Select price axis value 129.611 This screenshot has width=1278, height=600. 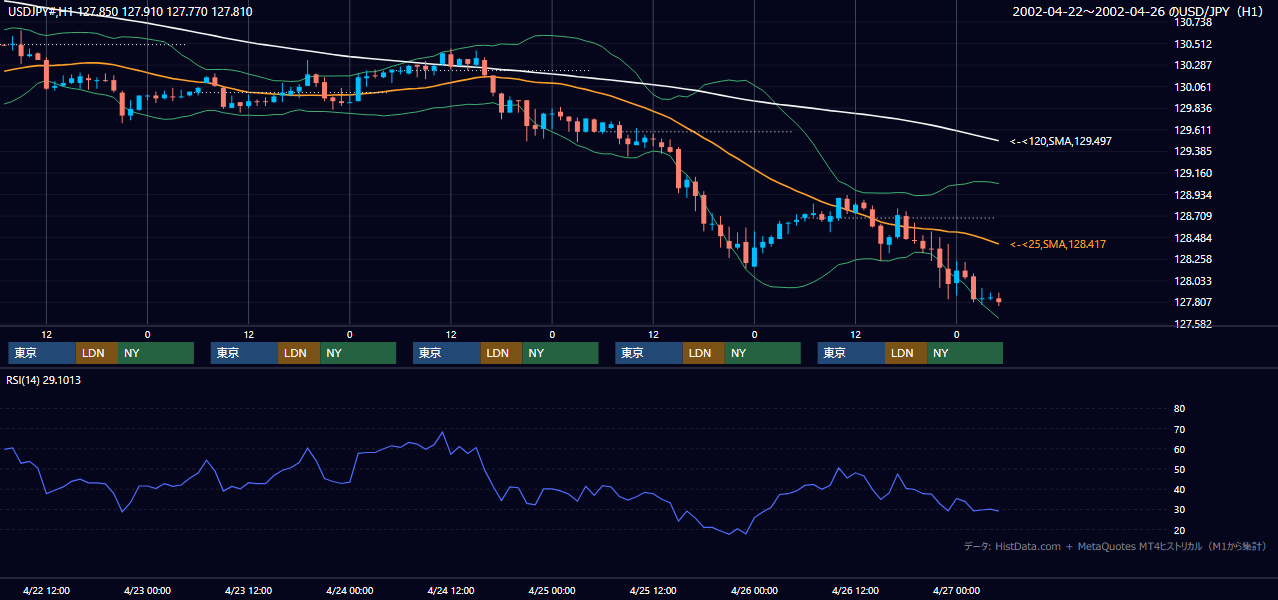pyautogui.click(x=1193, y=130)
